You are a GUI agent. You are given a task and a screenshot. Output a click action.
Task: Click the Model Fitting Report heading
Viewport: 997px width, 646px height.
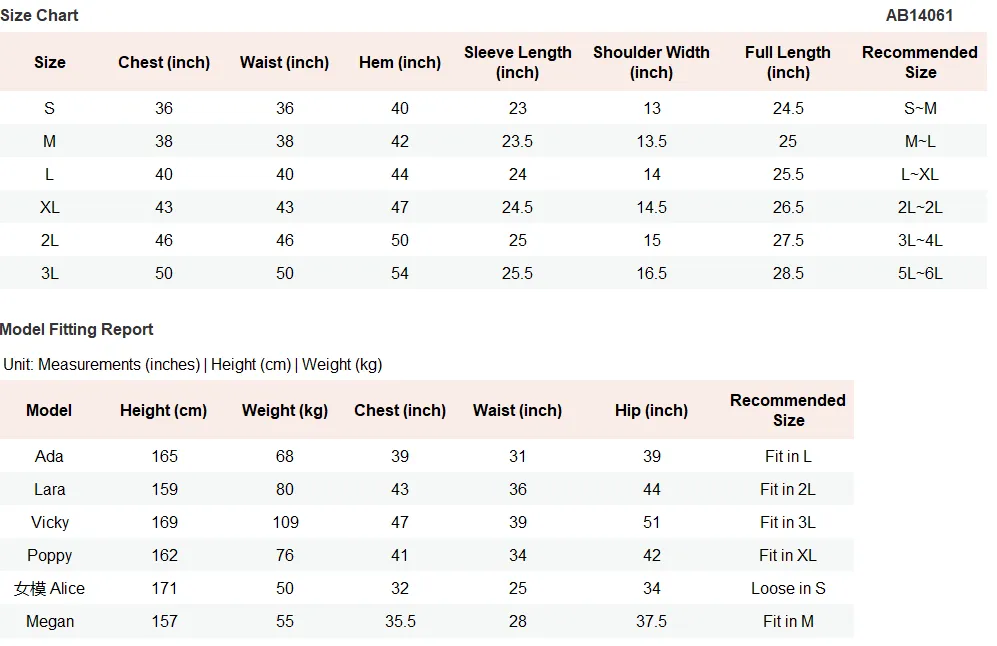pos(76,329)
